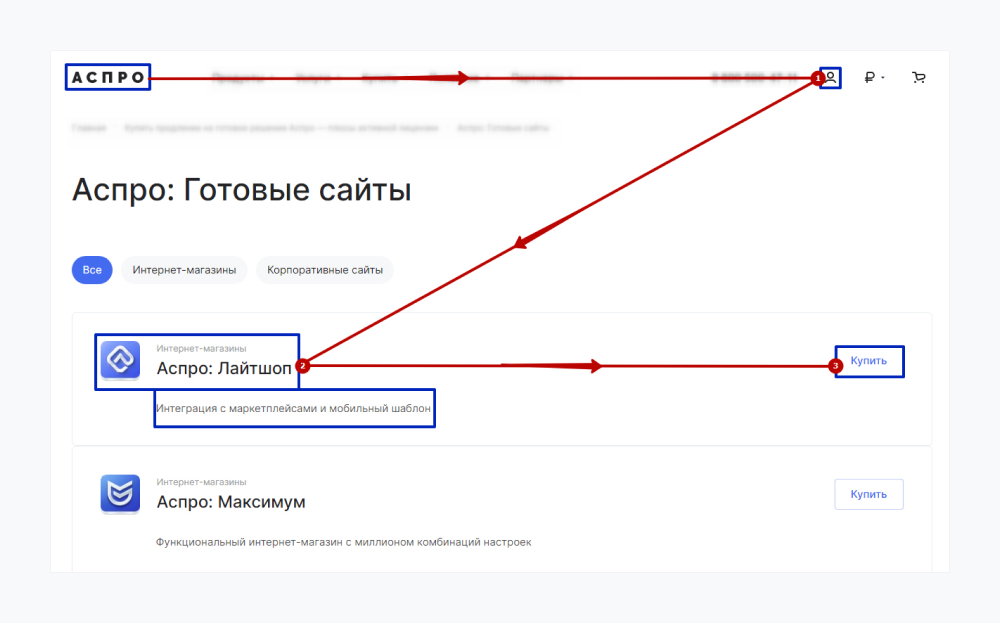
Task: Click Купить for Аспро: Максимум
Action: coord(869,494)
